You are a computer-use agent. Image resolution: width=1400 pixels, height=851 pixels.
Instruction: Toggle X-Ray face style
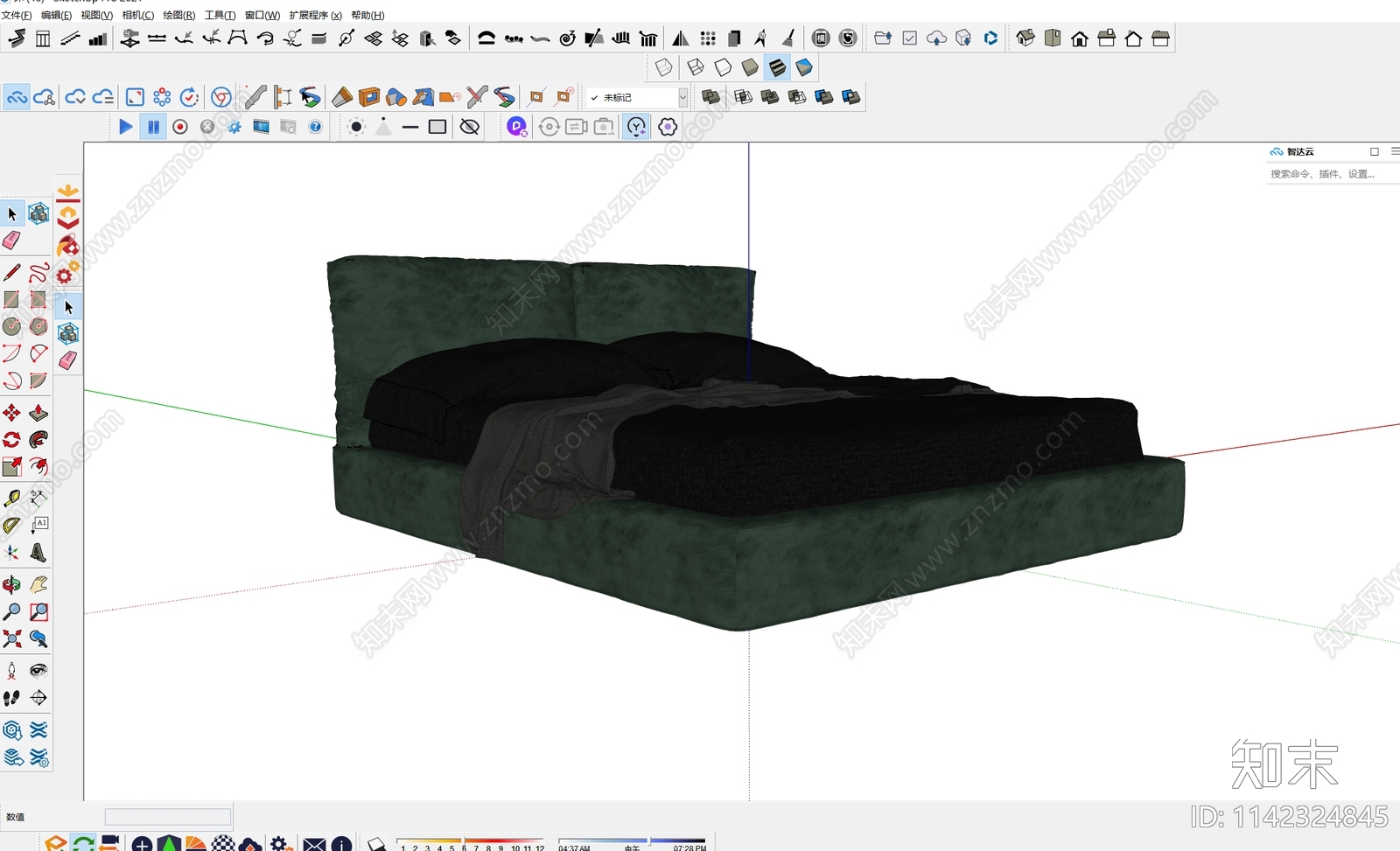click(664, 67)
